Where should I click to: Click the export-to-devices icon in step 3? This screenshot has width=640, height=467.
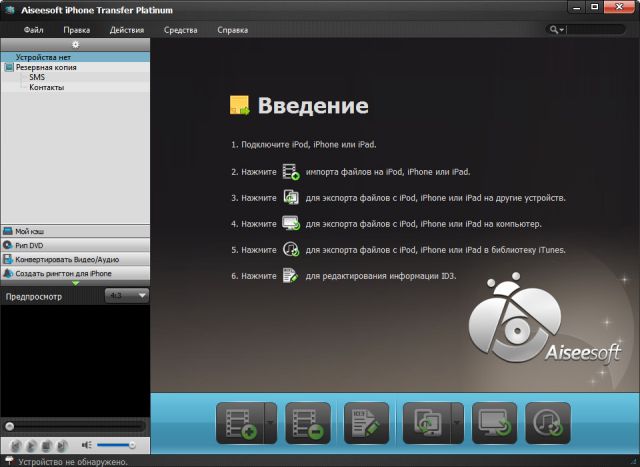[x=291, y=198]
